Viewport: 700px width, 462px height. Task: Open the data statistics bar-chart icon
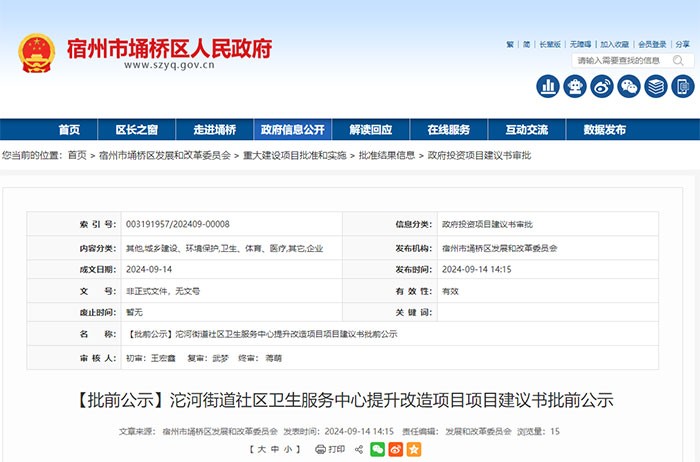[x=547, y=86]
